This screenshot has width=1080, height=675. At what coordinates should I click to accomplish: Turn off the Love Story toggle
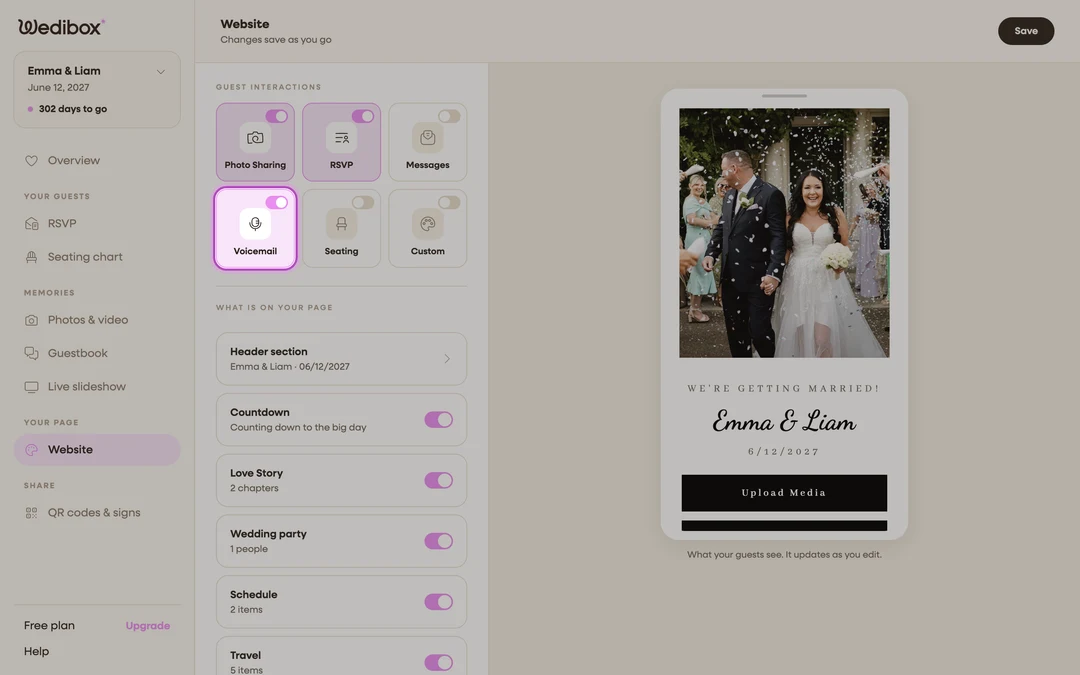(x=439, y=480)
